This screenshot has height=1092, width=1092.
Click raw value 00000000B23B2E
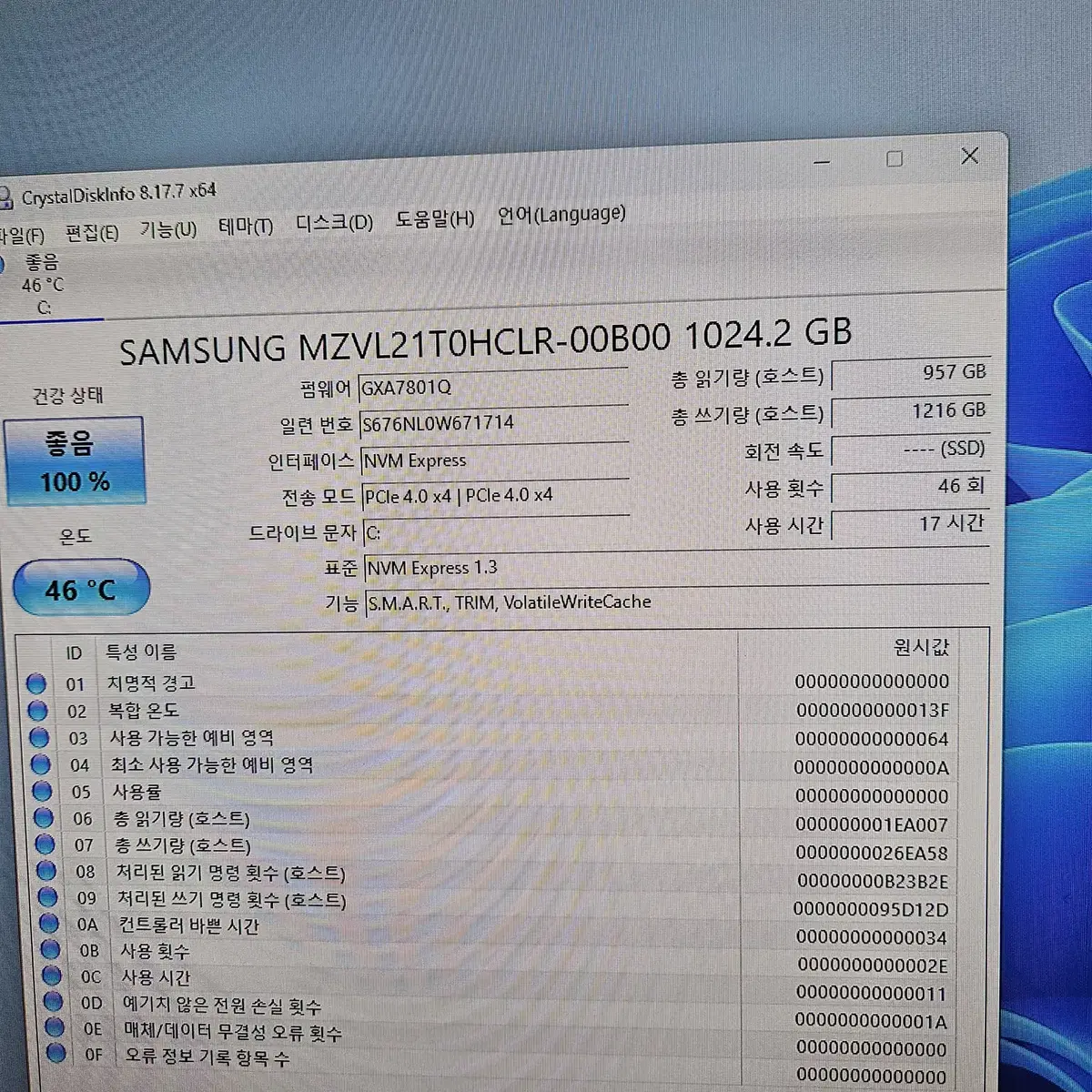point(873,881)
